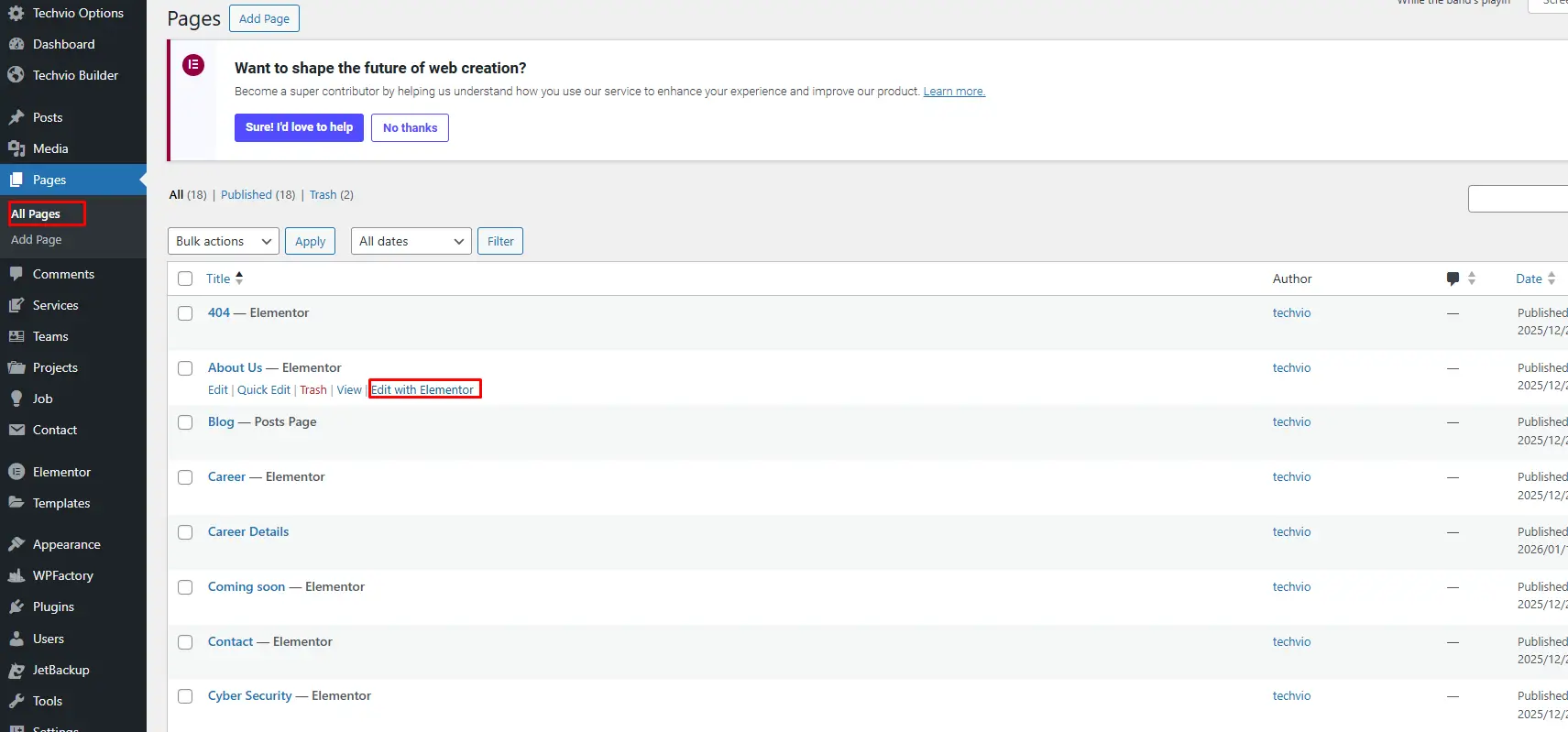
Task: Click the WPFactory chart icon
Action: (16, 575)
